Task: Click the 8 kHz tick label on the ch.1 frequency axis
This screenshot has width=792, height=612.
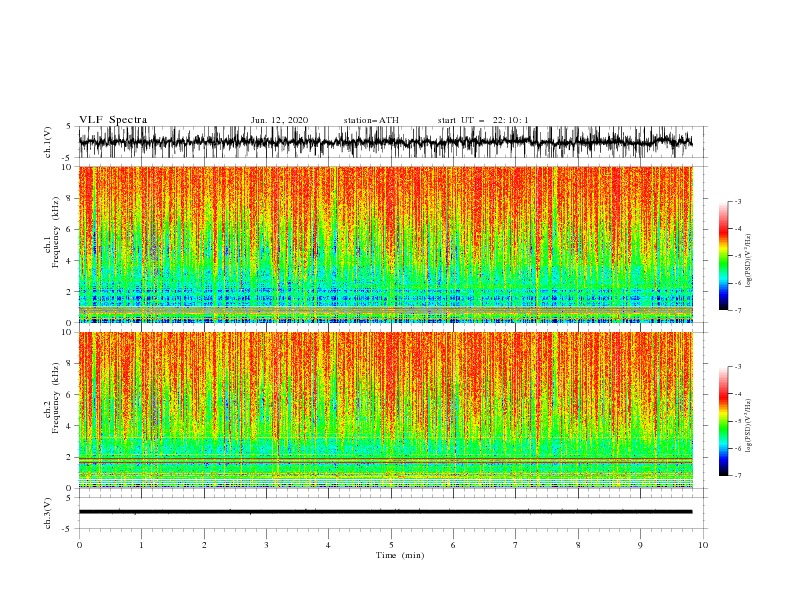Action: point(71,198)
